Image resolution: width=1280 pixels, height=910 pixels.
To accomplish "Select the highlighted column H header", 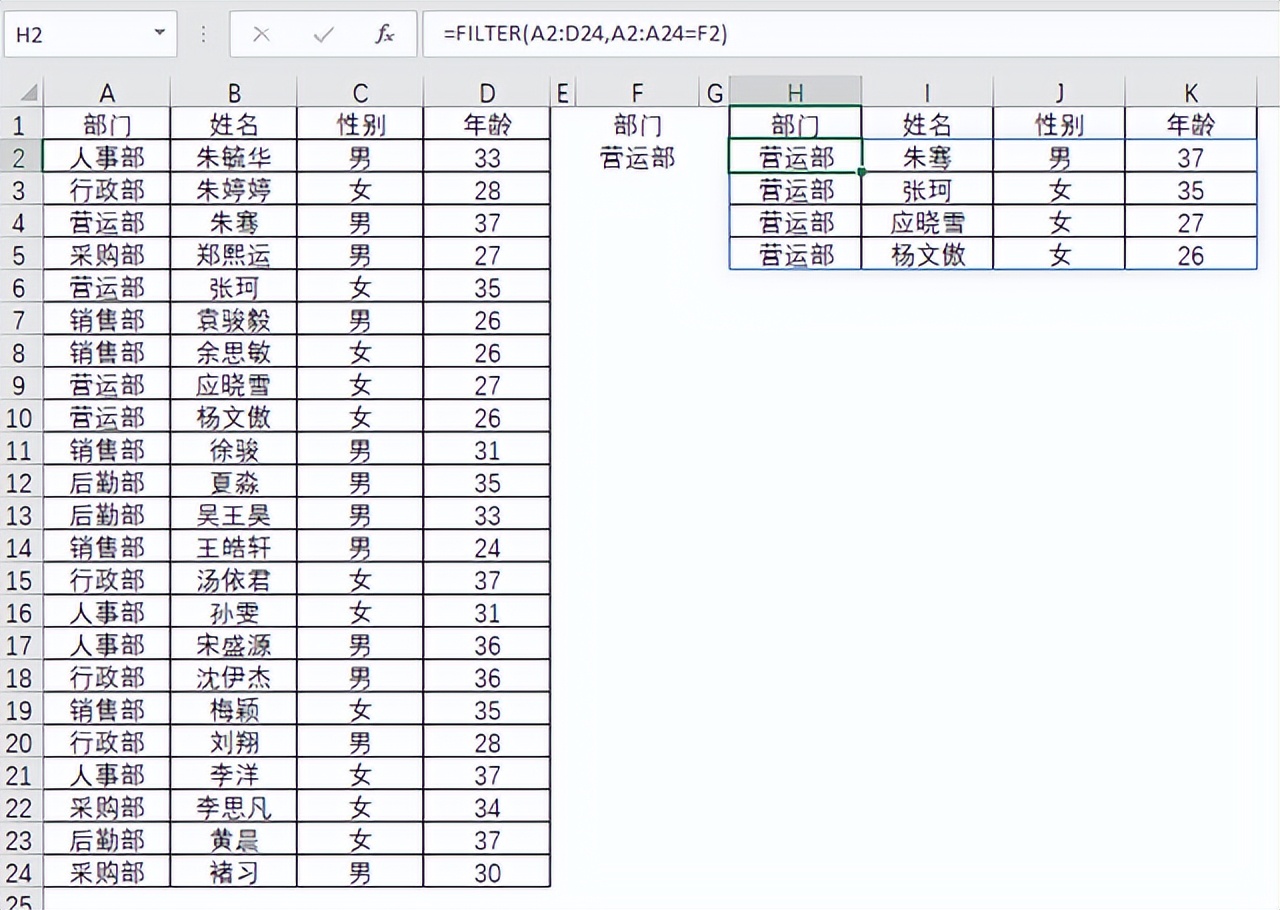I will tap(795, 93).
